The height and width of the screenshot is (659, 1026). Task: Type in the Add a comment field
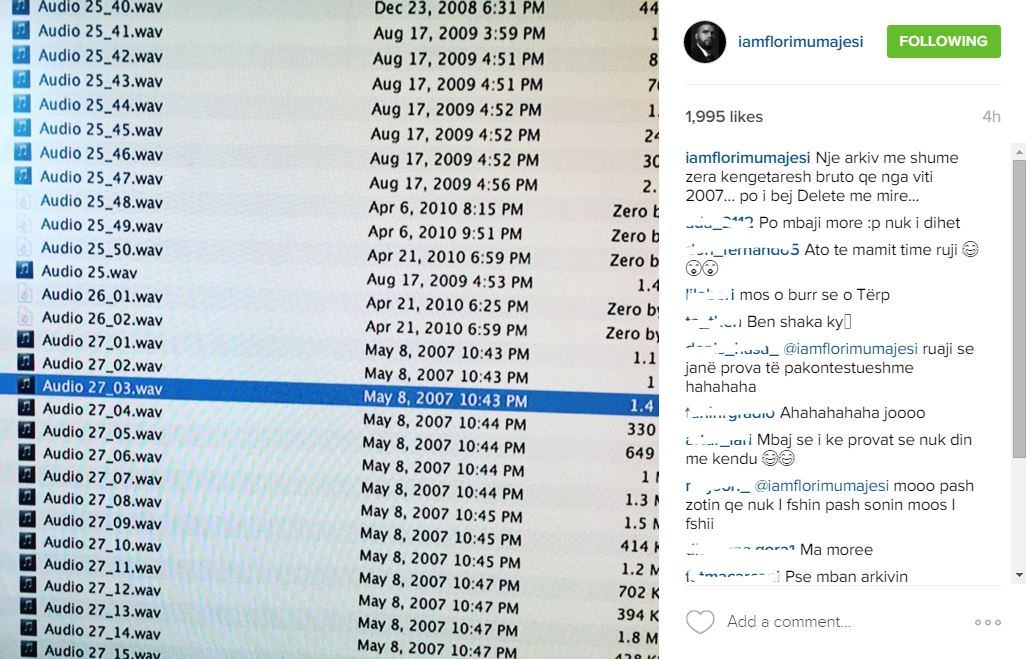tap(840, 622)
